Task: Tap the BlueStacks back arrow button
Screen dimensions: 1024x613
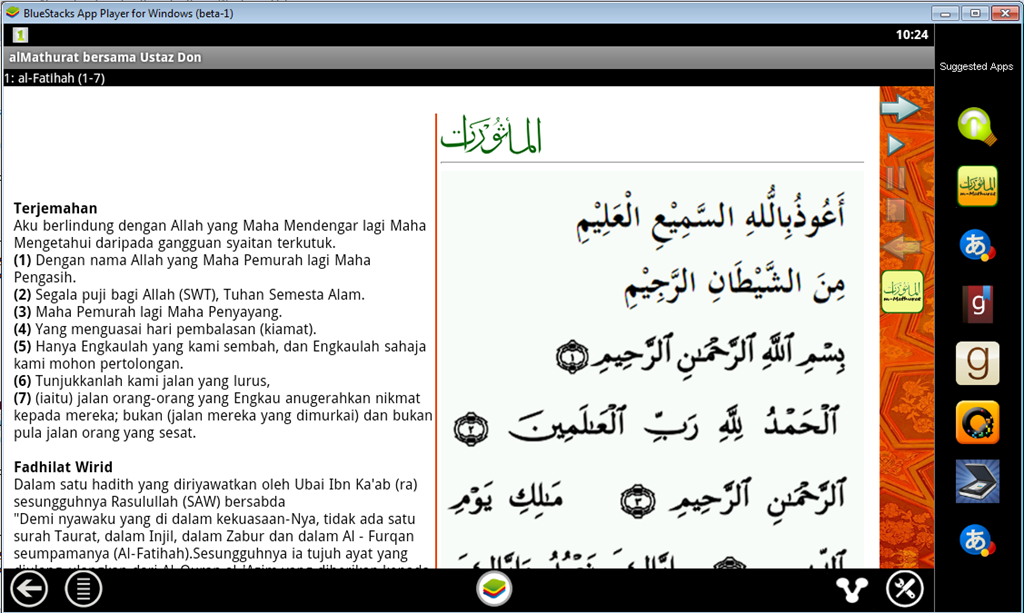Action: [x=29, y=589]
